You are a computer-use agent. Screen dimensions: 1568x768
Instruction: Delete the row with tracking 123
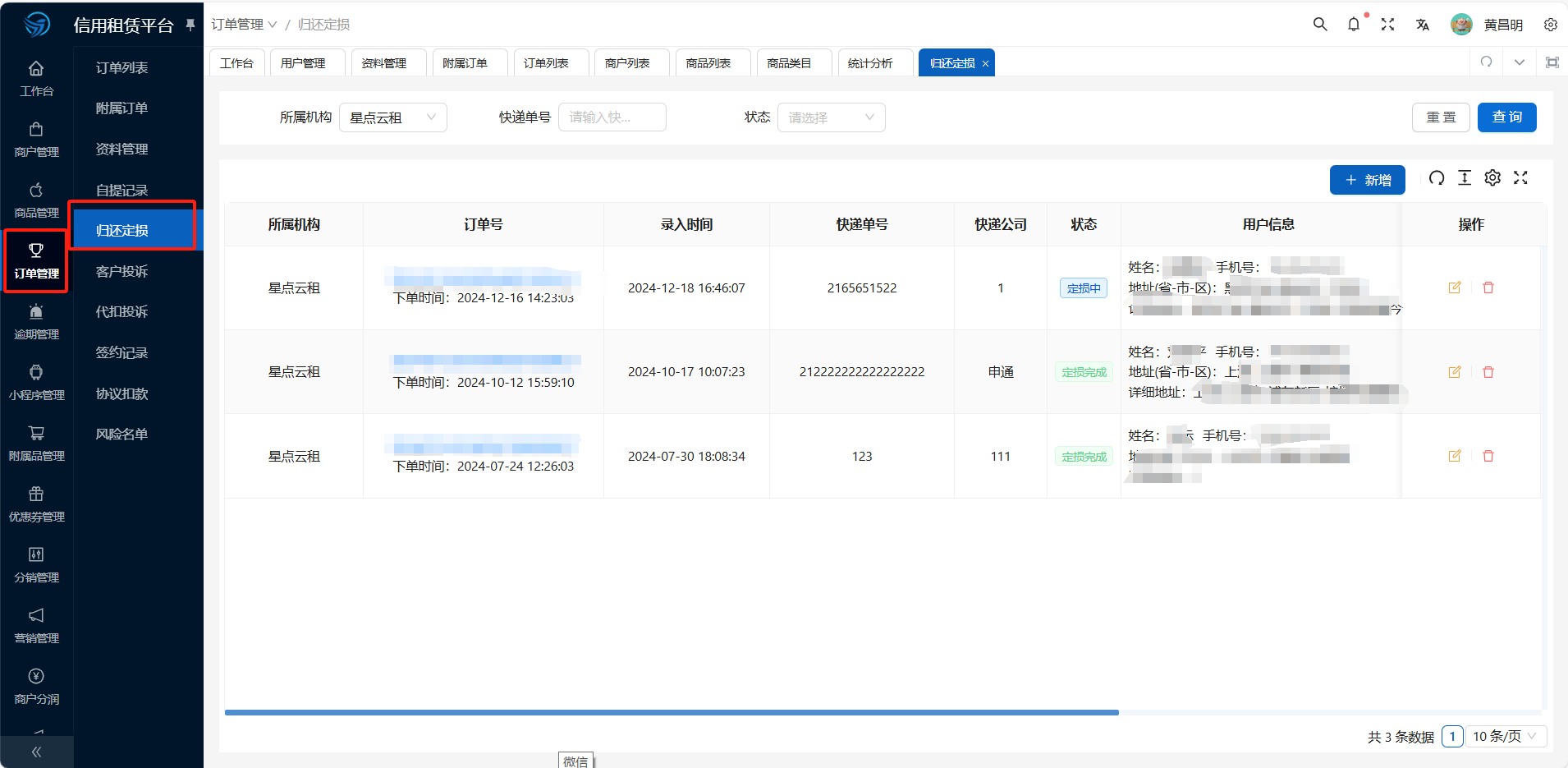tap(1488, 456)
